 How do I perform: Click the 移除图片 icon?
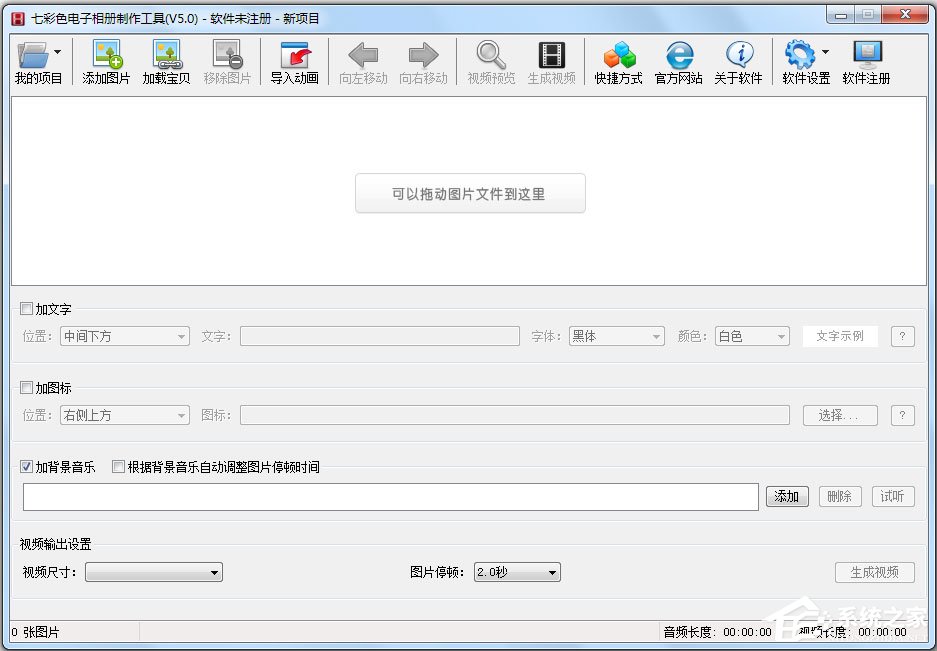tap(227, 62)
